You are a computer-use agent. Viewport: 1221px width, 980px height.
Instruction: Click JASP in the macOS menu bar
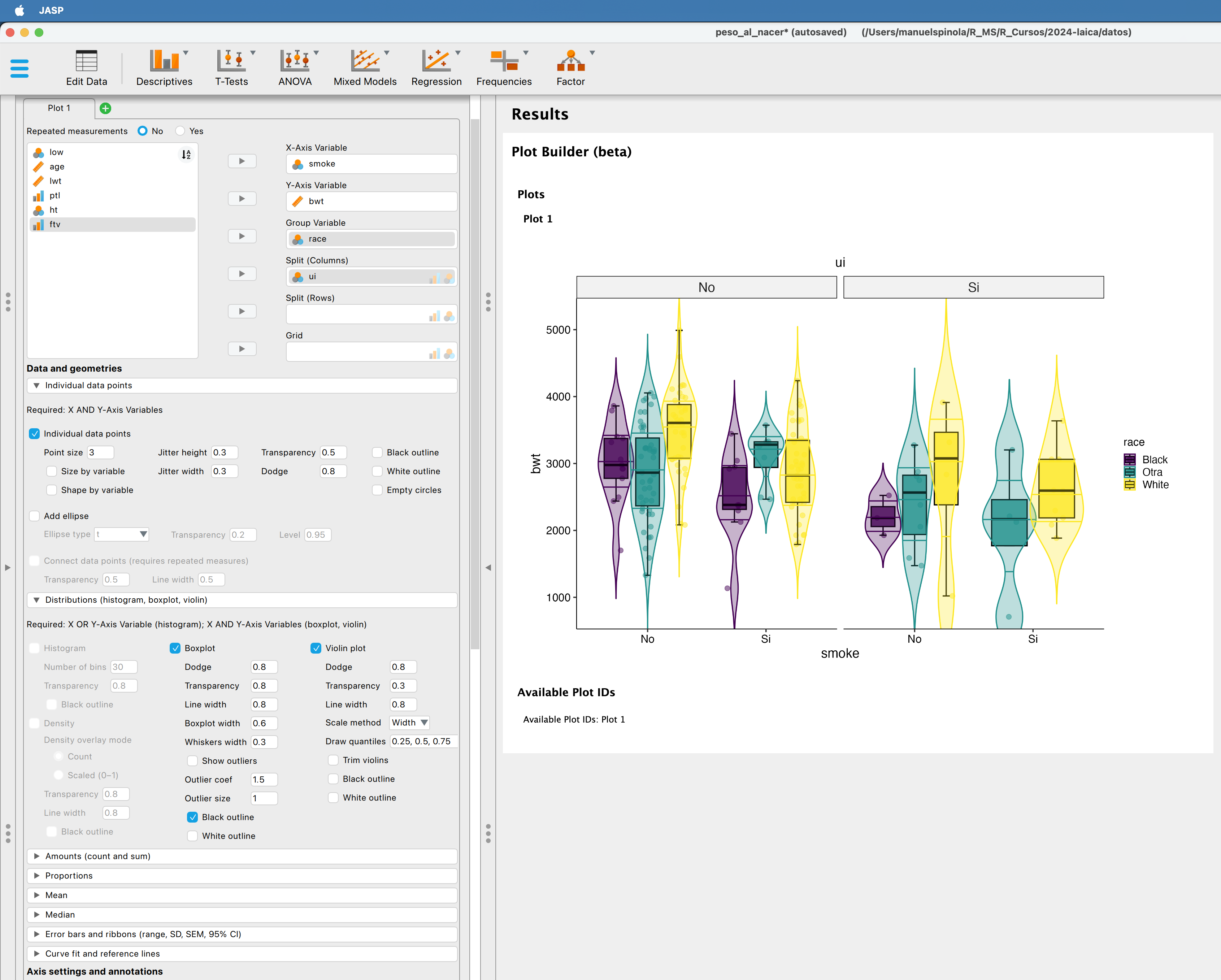point(51,10)
